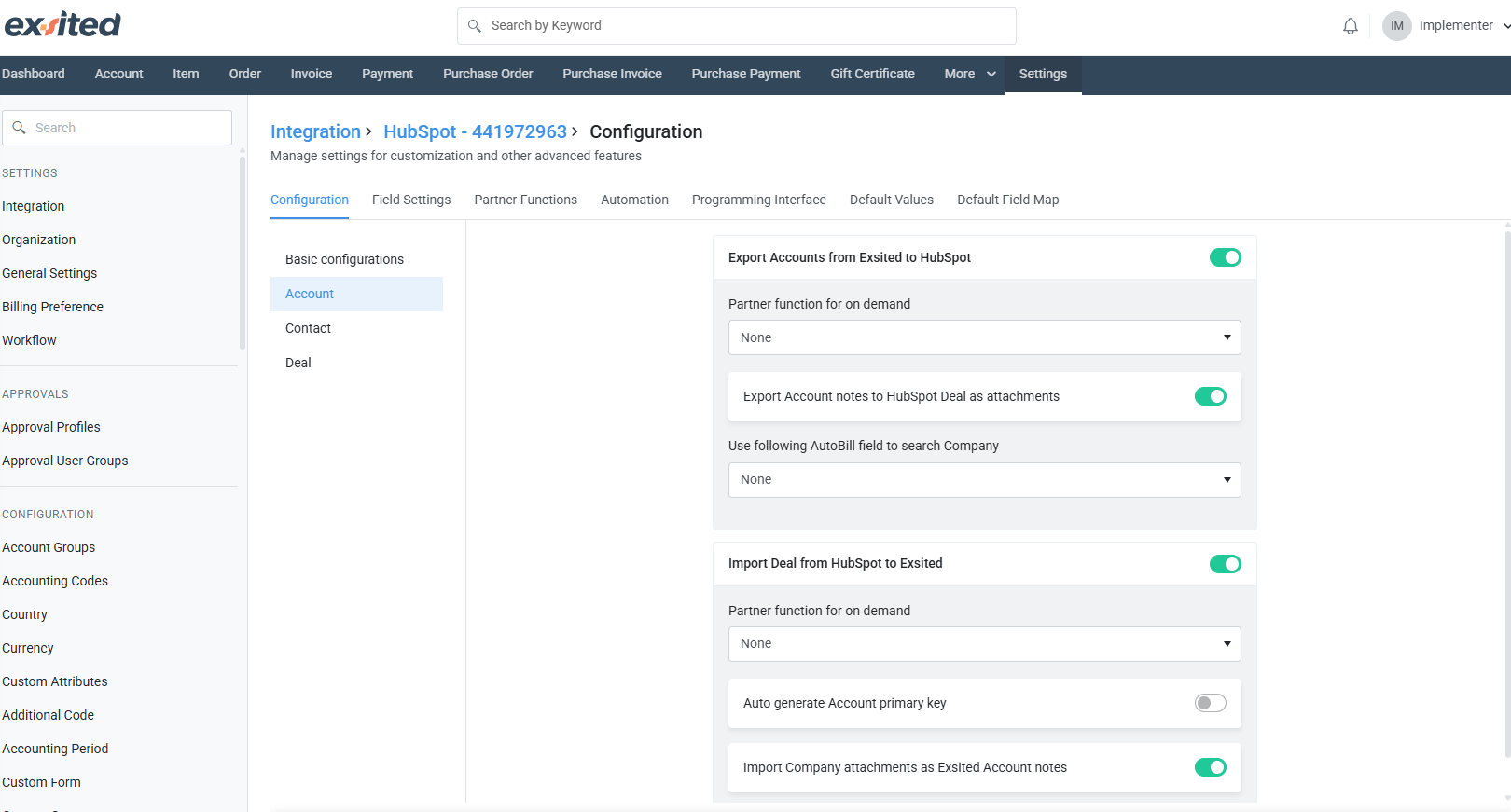The width and height of the screenshot is (1511, 812).
Task: Open the Item navigation menu
Action: click(x=186, y=75)
